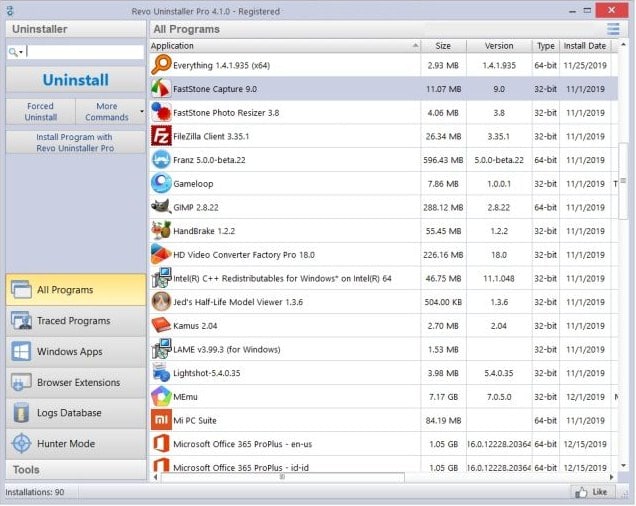Click the Kamus 2.04 book icon
Screen dimensions: 636x506
pyautogui.click(x=161, y=325)
